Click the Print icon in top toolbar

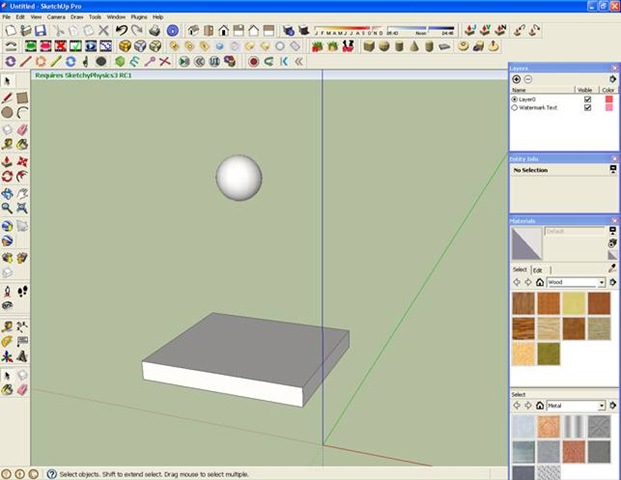[154, 31]
